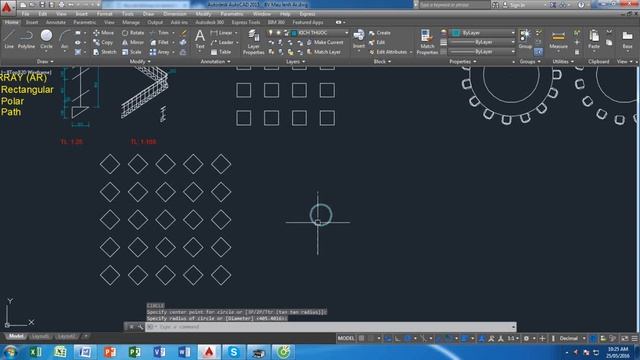Open Excel from the Windows taskbar

pos(36,352)
